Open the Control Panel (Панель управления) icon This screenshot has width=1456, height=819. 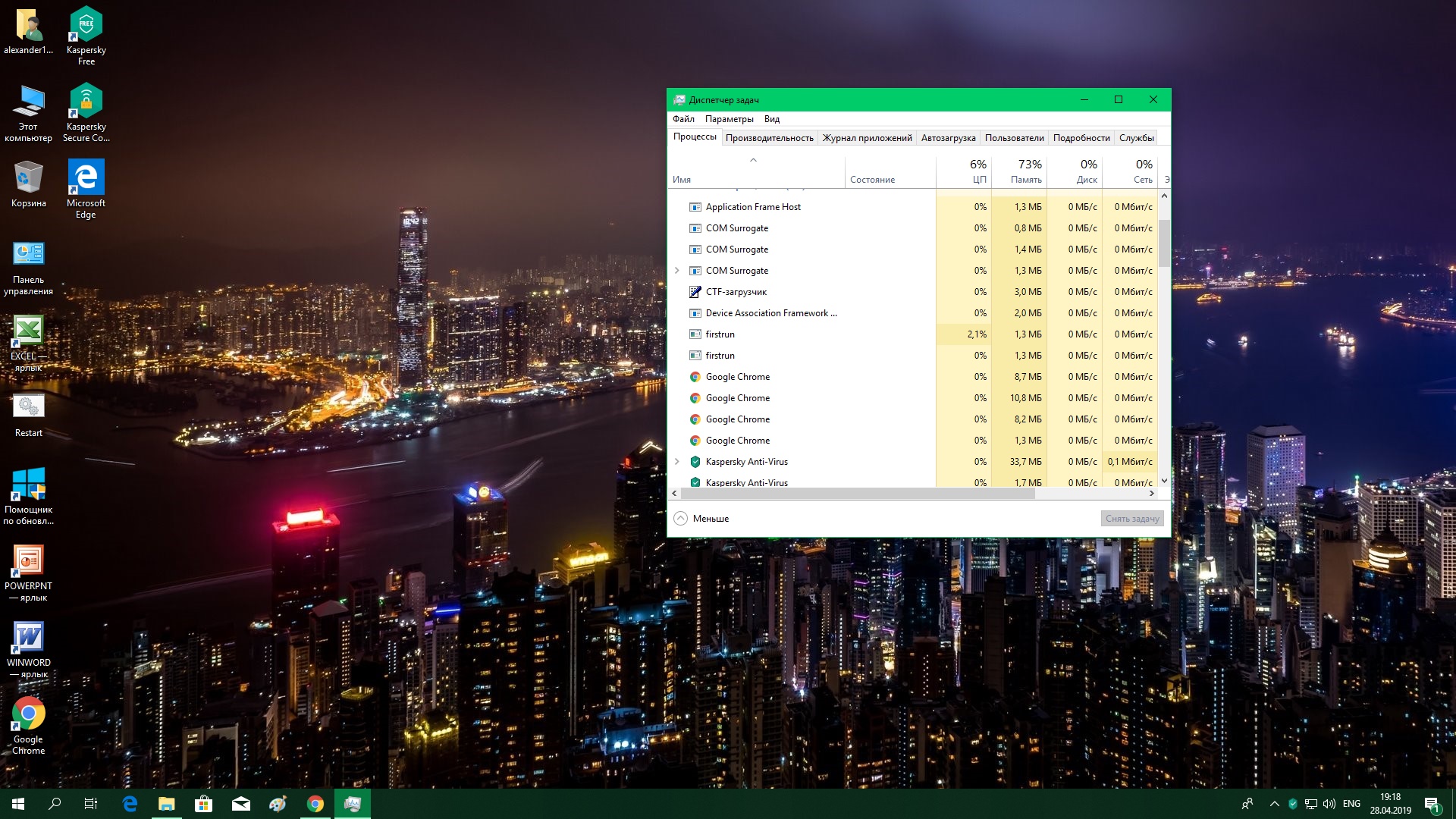[x=28, y=264]
